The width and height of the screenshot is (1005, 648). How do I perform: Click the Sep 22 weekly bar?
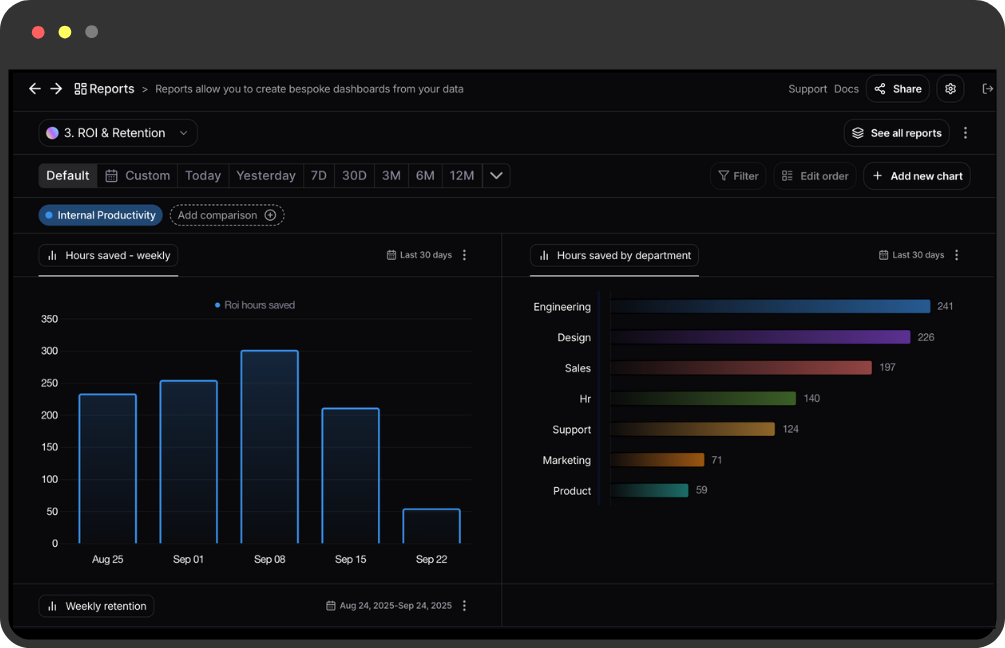coord(431,526)
